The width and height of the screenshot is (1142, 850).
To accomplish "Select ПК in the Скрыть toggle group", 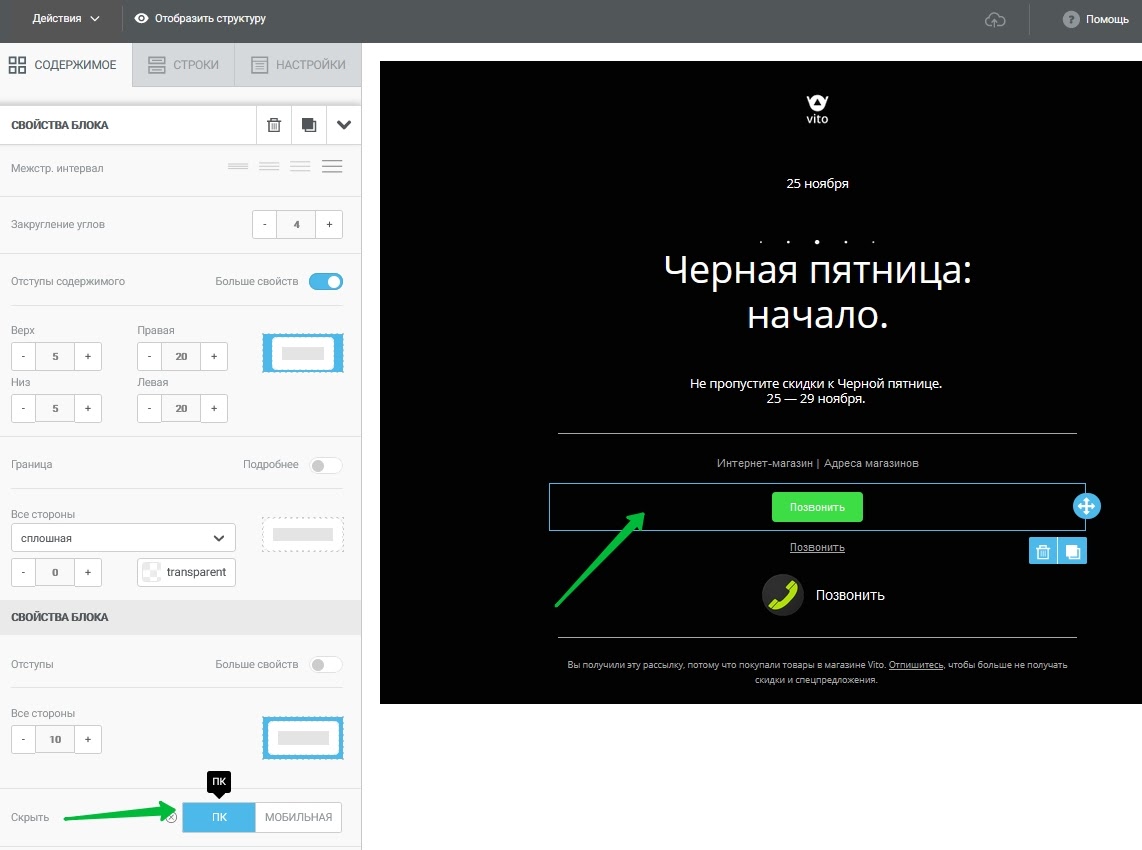I will coord(218,817).
